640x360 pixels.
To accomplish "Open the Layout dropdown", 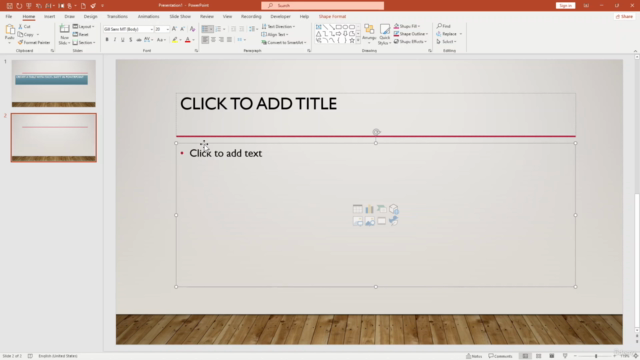I will click(x=84, y=27).
